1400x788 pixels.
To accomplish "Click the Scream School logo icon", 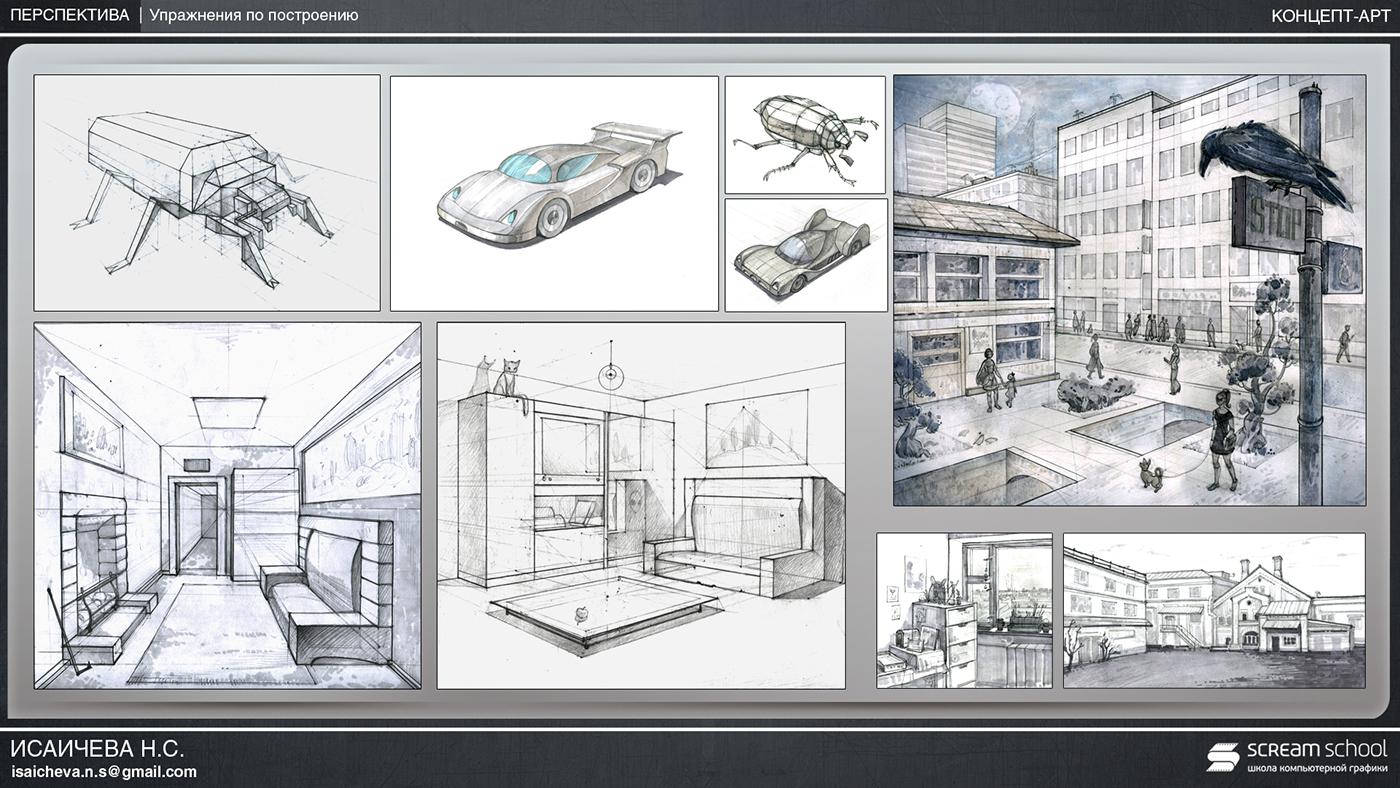I will pos(1222,757).
